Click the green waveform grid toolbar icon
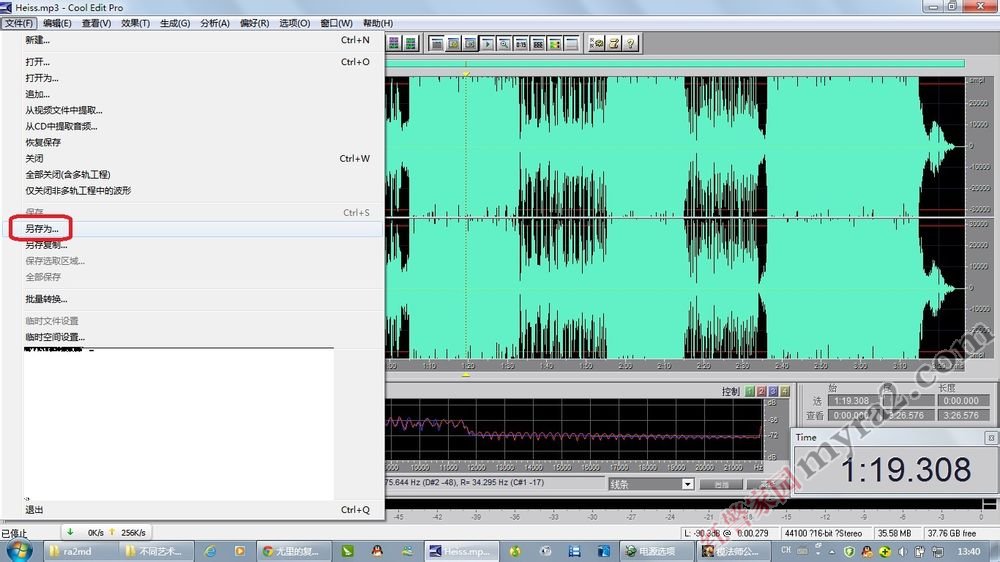The image size is (1000, 562). (x=410, y=43)
